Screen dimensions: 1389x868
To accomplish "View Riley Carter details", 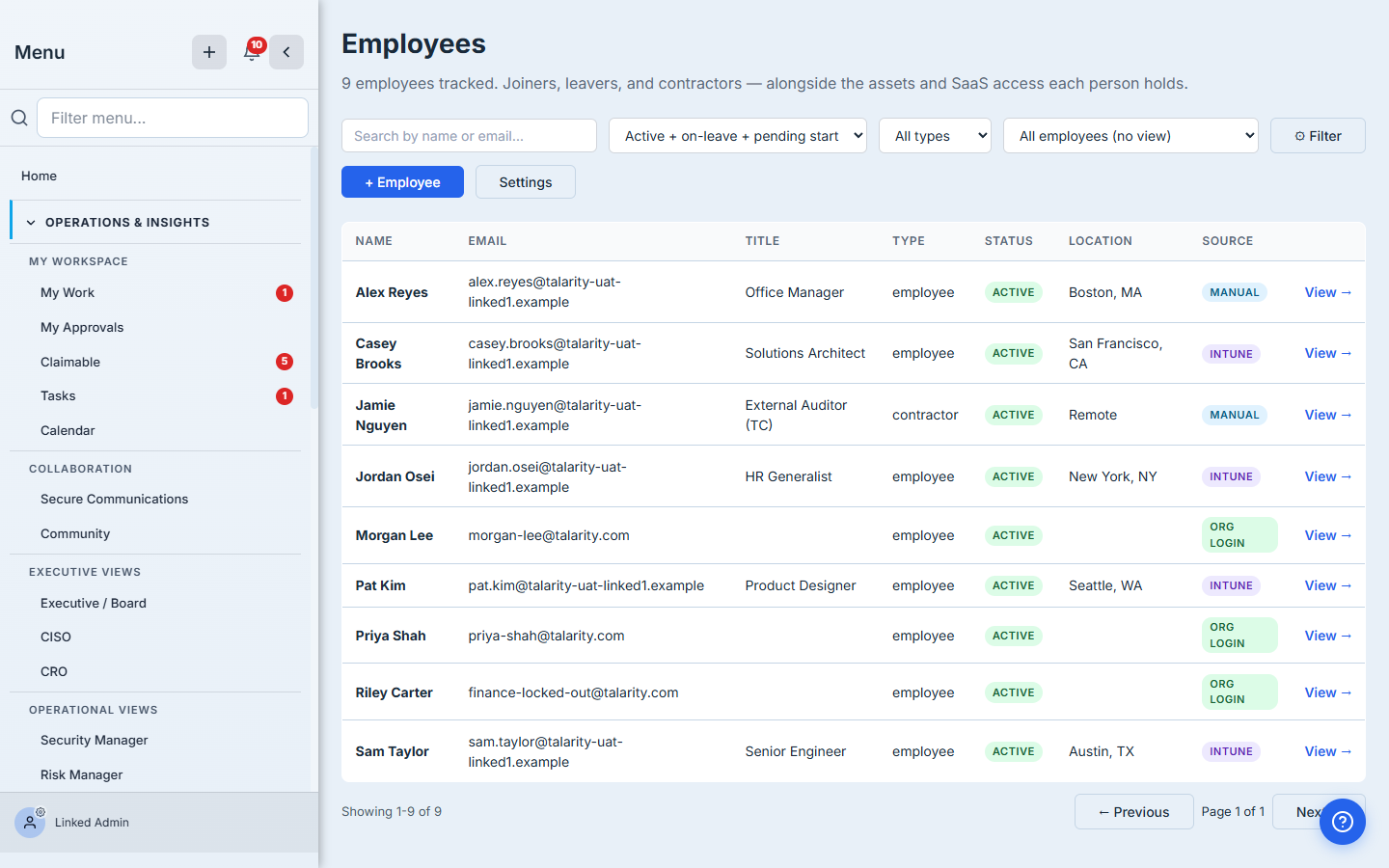I will pyautogui.click(x=1328, y=692).
